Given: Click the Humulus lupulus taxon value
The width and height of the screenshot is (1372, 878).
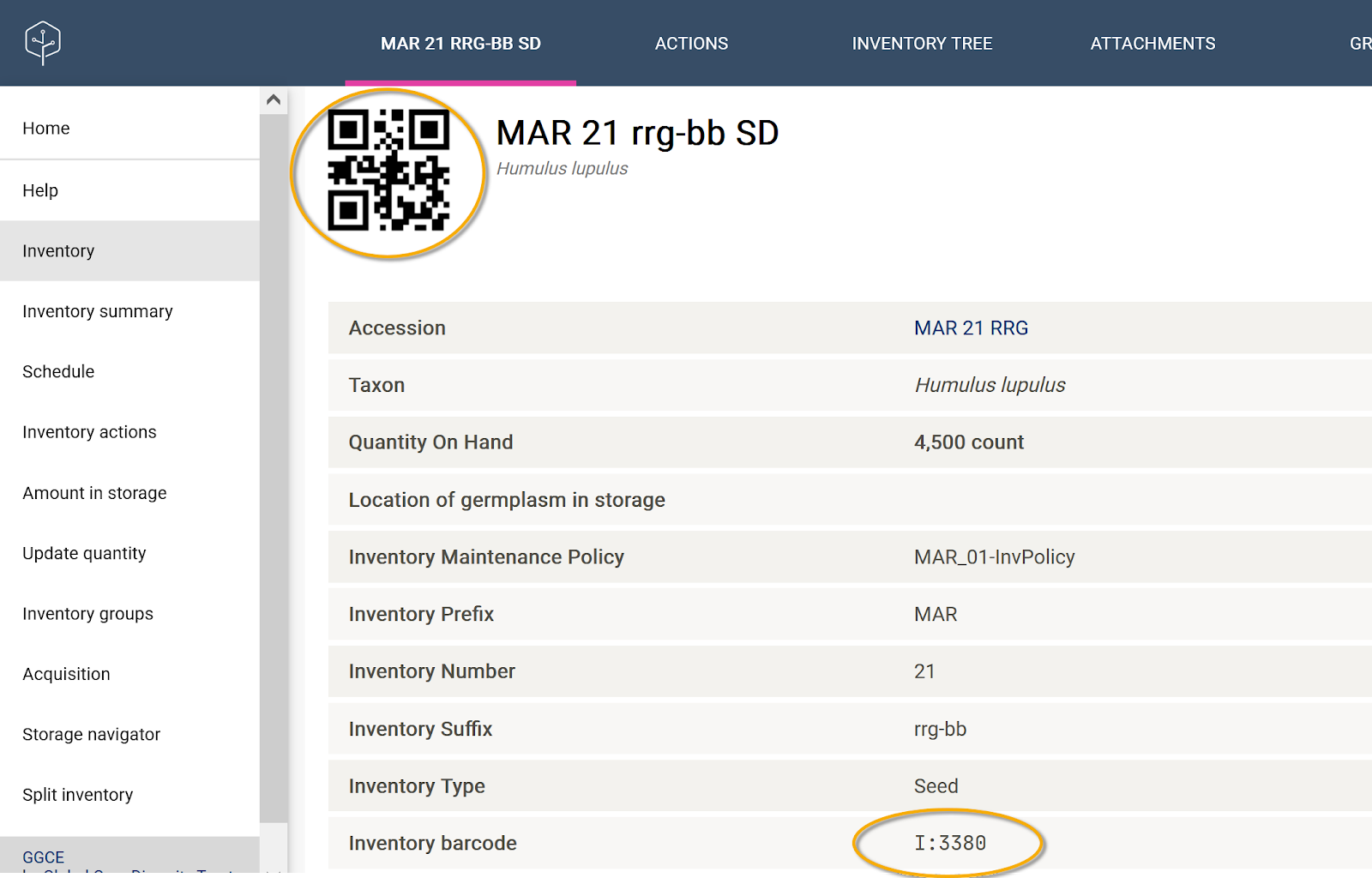Looking at the screenshot, I should (x=990, y=386).
